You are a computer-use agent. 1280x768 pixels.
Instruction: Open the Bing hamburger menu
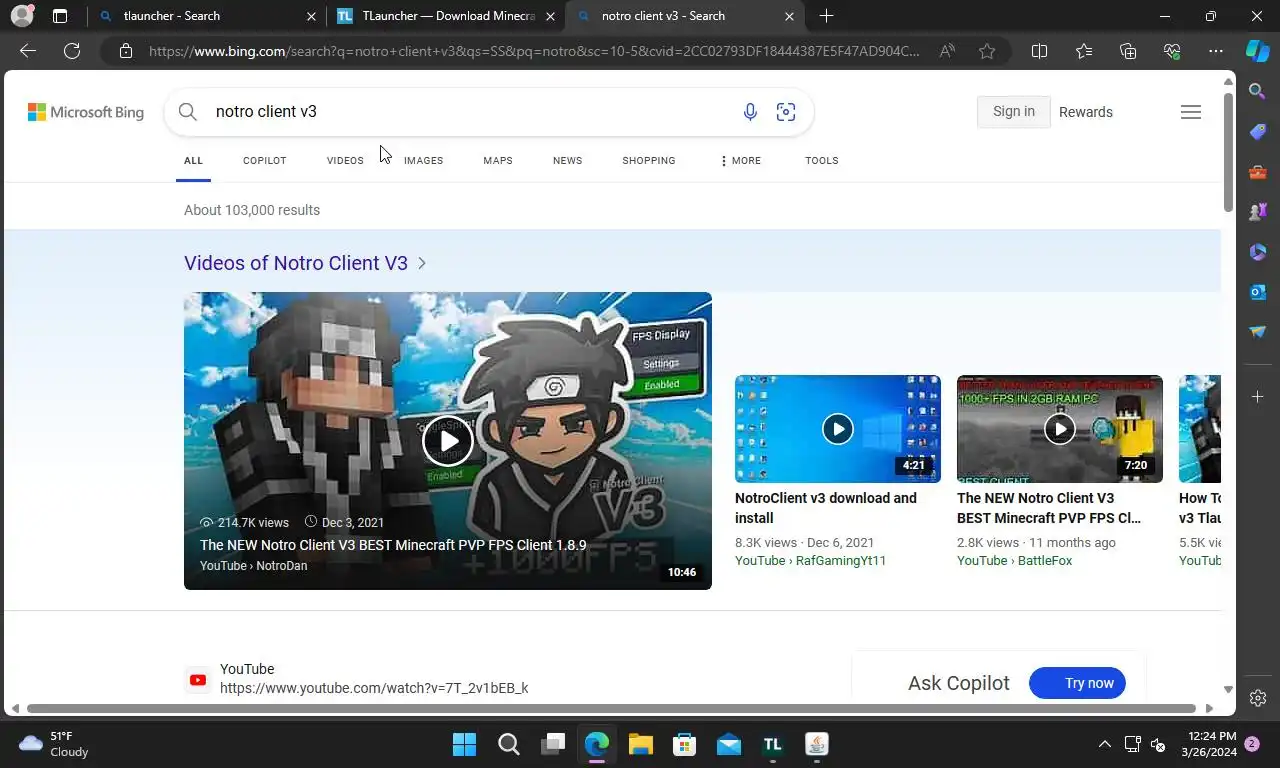click(1190, 112)
